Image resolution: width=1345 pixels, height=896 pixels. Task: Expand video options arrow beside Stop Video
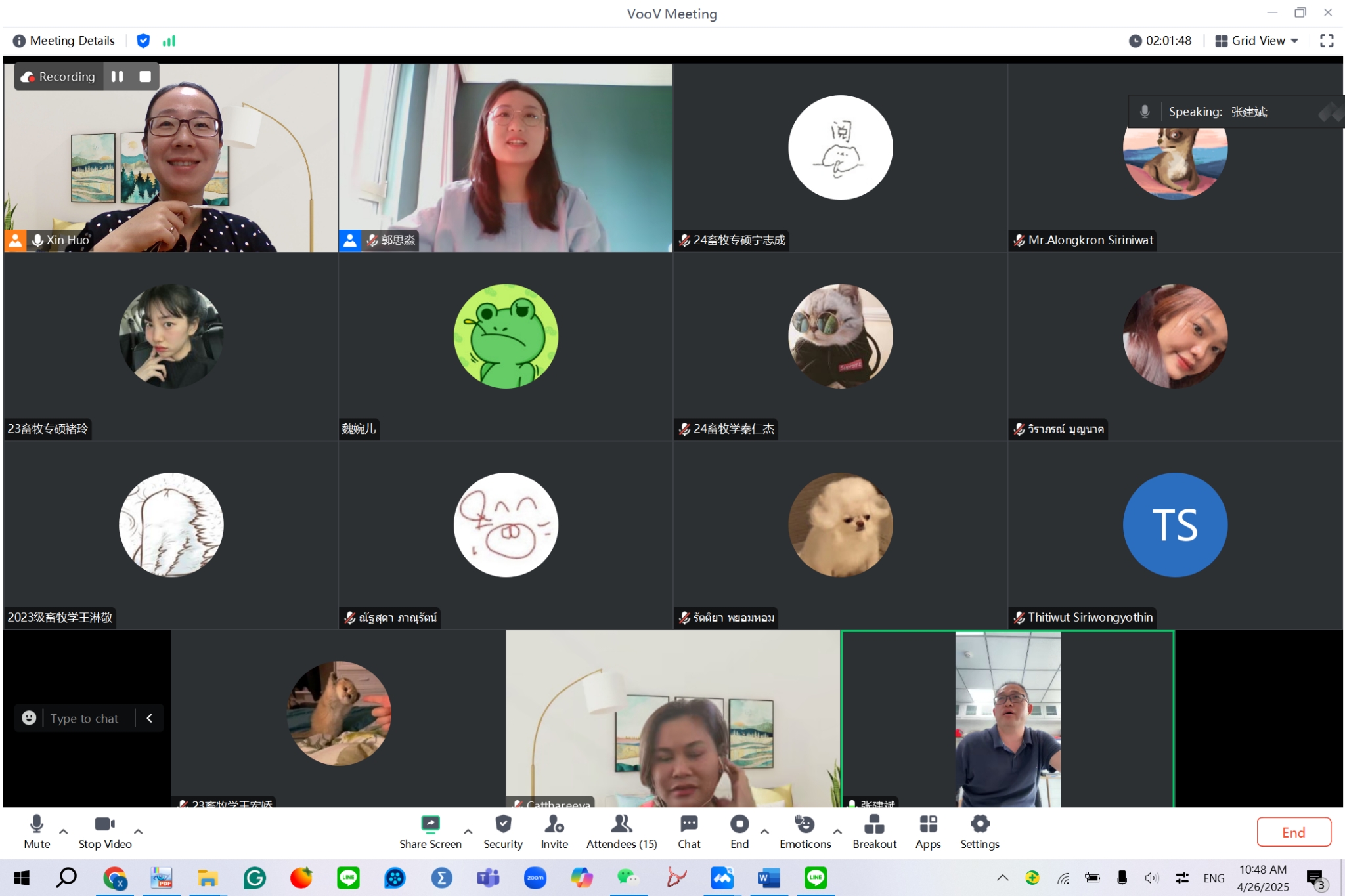point(138,831)
